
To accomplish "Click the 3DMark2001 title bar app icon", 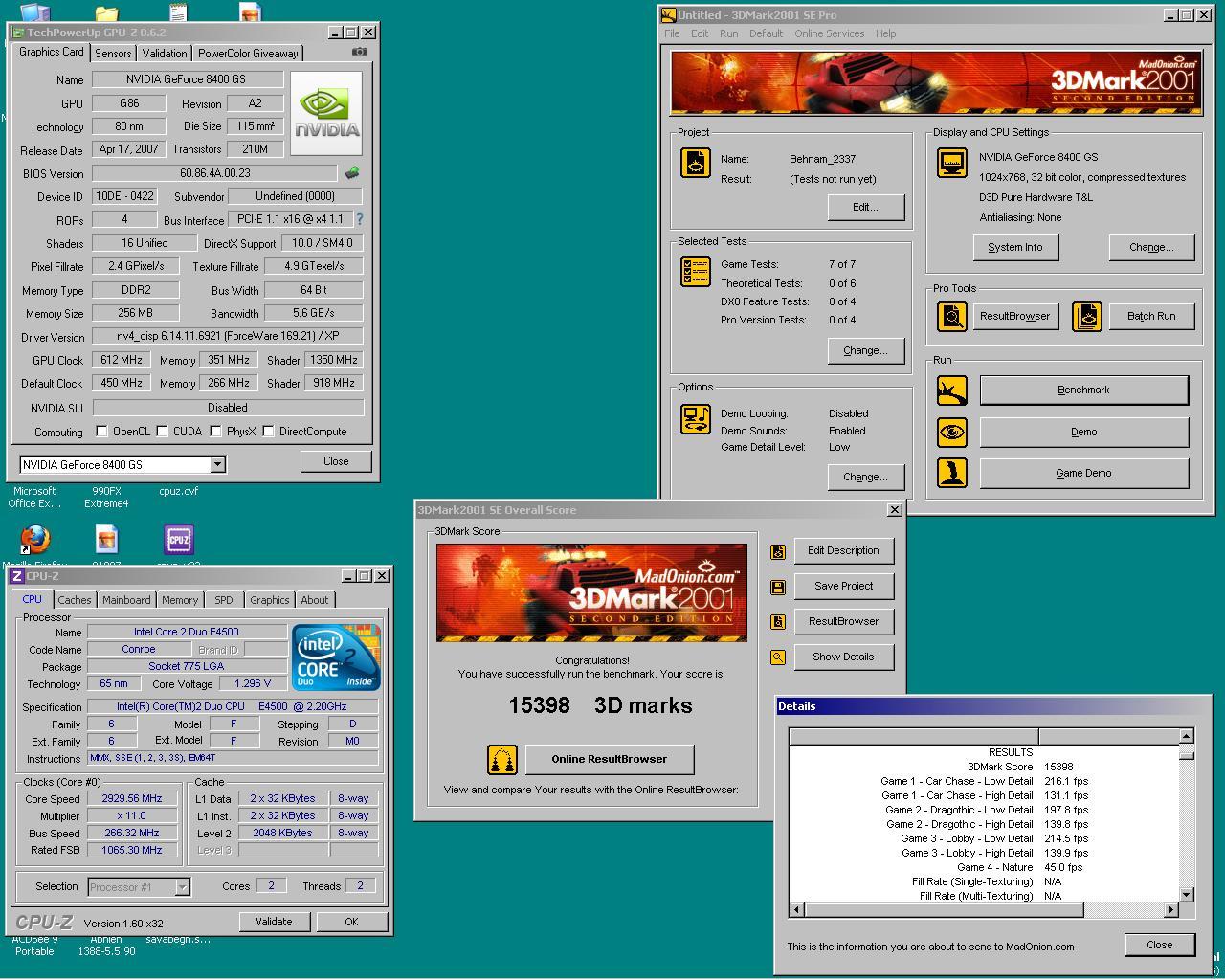I will (669, 14).
